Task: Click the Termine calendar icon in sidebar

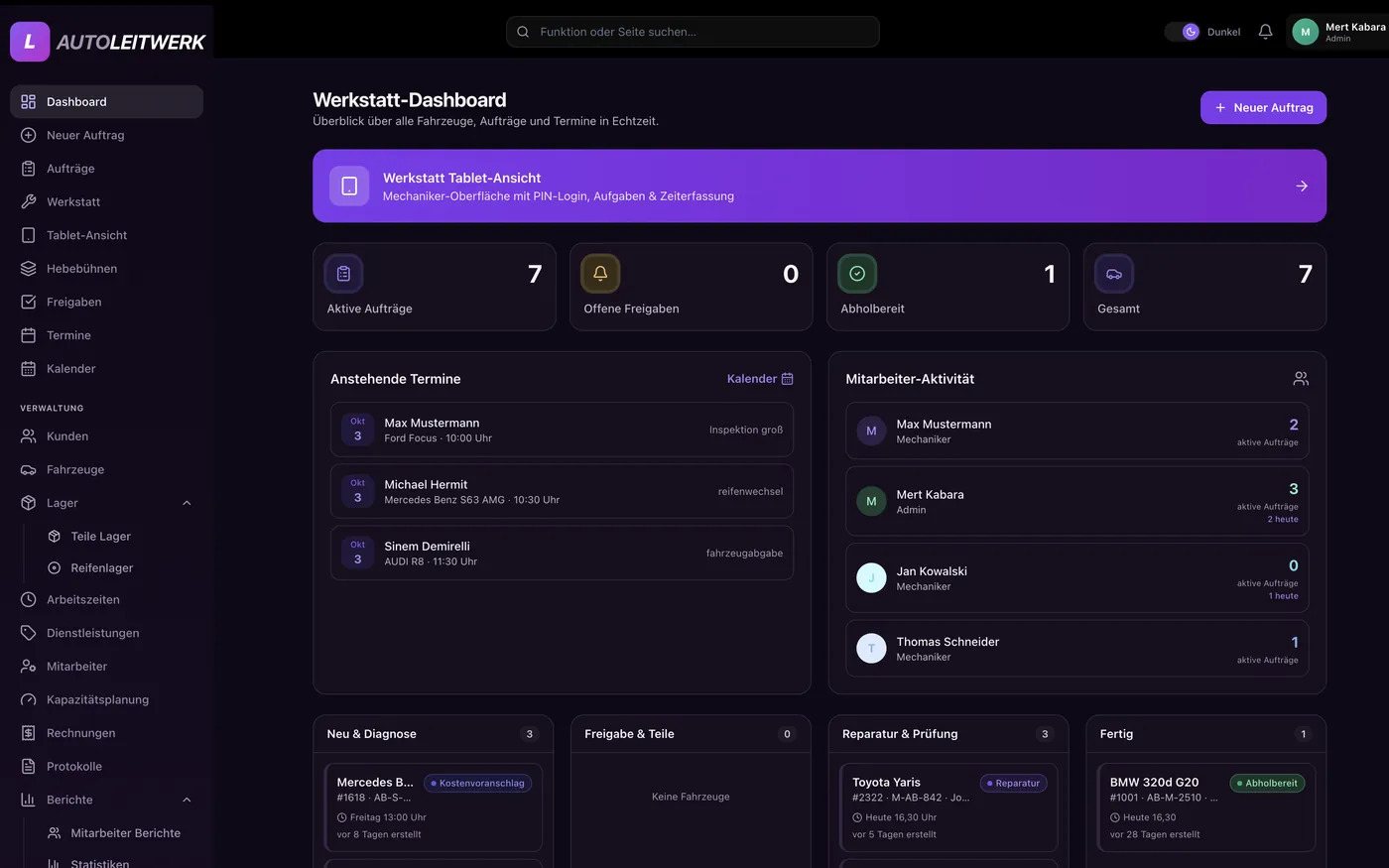Action: pyautogui.click(x=28, y=335)
